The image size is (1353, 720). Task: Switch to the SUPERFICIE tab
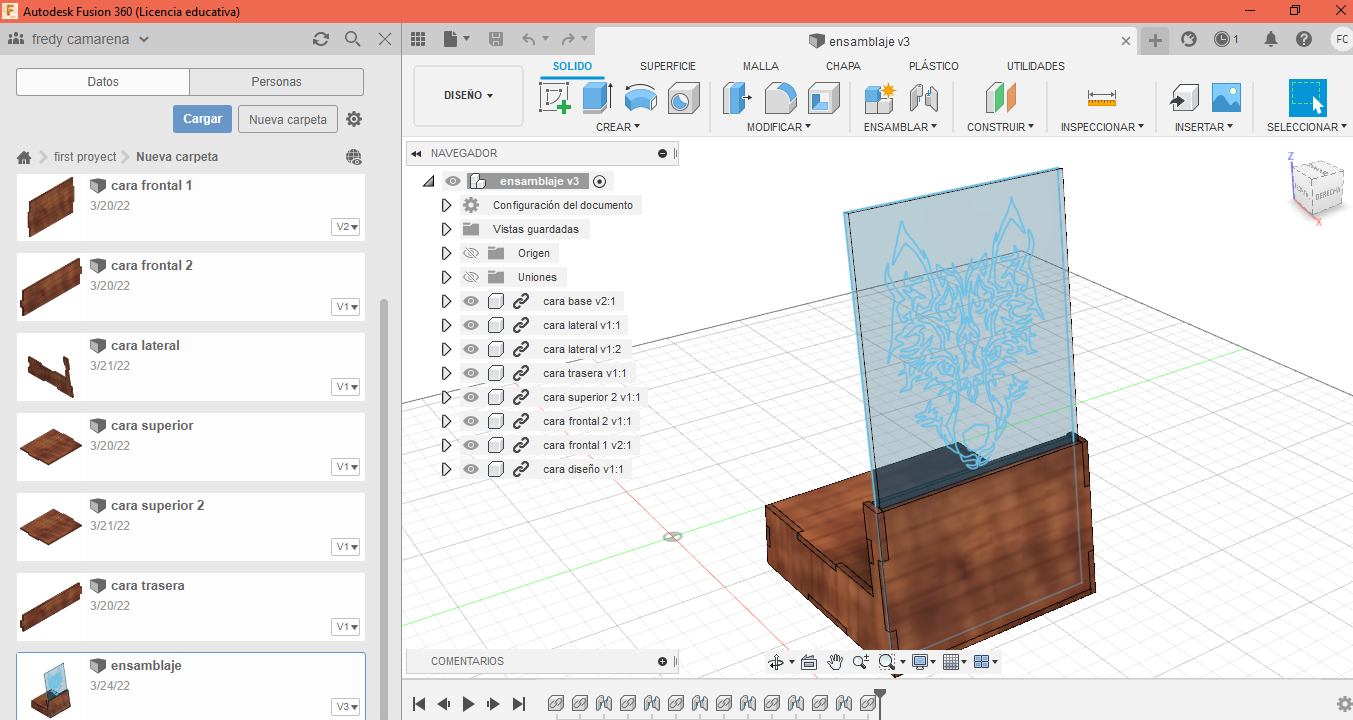pyautogui.click(x=668, y=66)
